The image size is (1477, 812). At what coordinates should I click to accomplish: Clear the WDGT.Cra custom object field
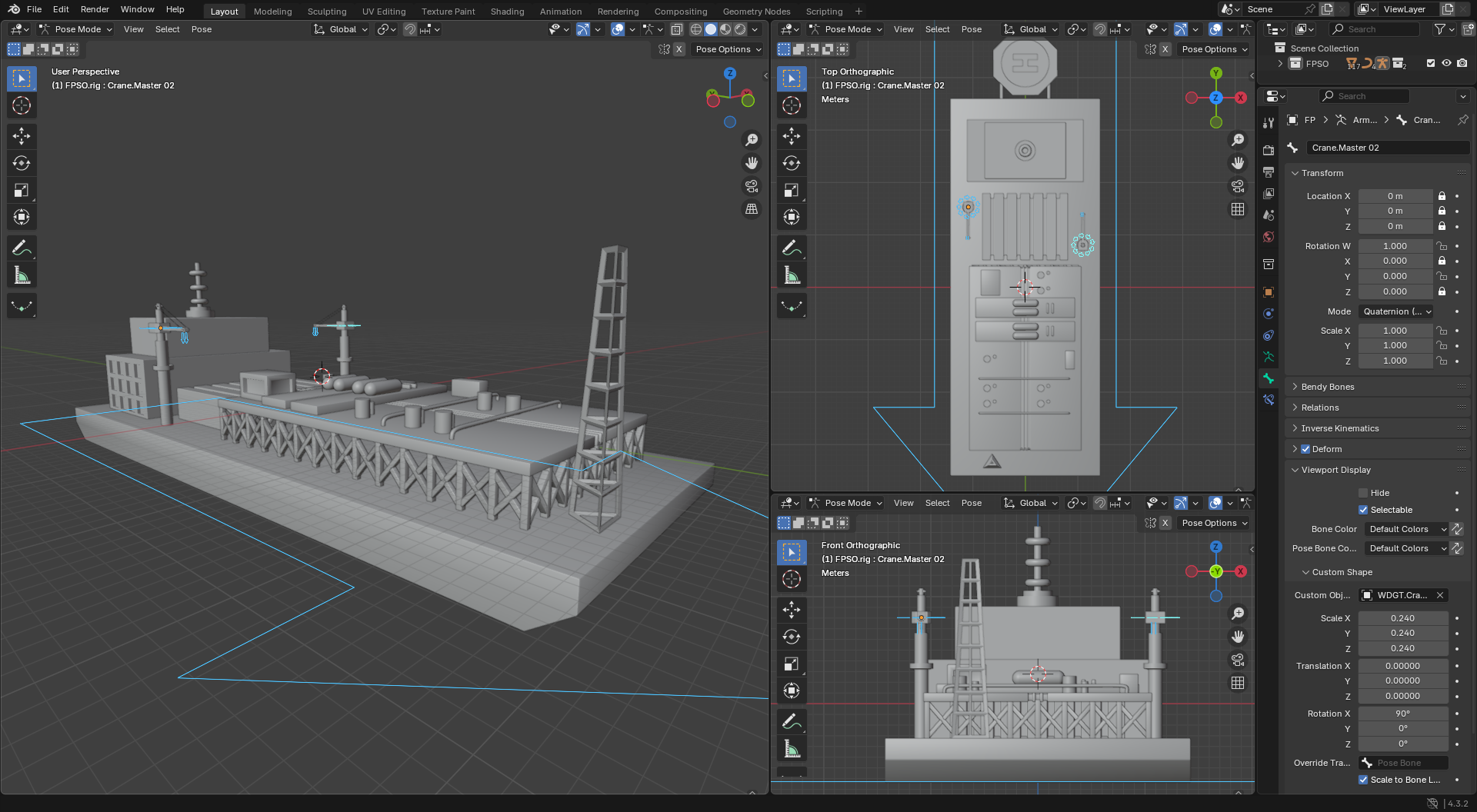(1440, 595)
